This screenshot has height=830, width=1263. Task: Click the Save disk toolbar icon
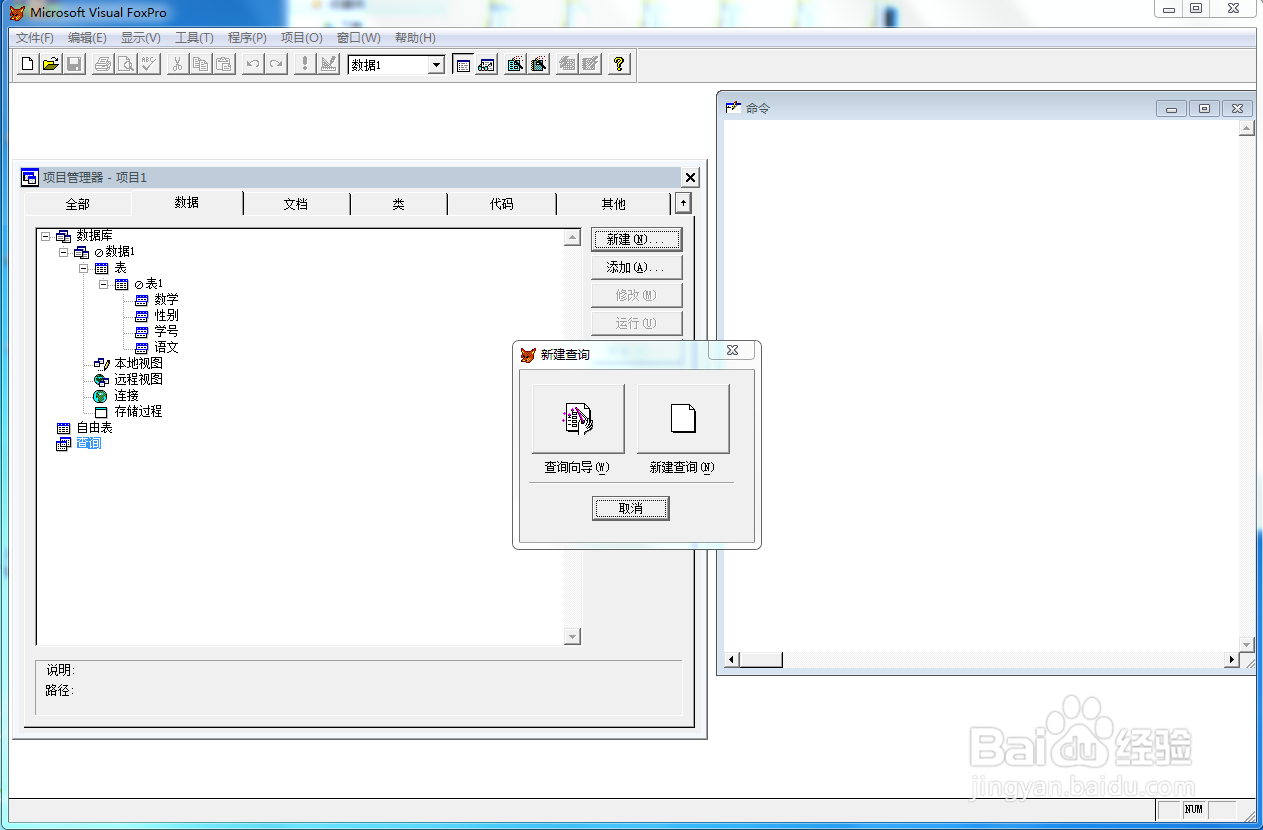73,64
